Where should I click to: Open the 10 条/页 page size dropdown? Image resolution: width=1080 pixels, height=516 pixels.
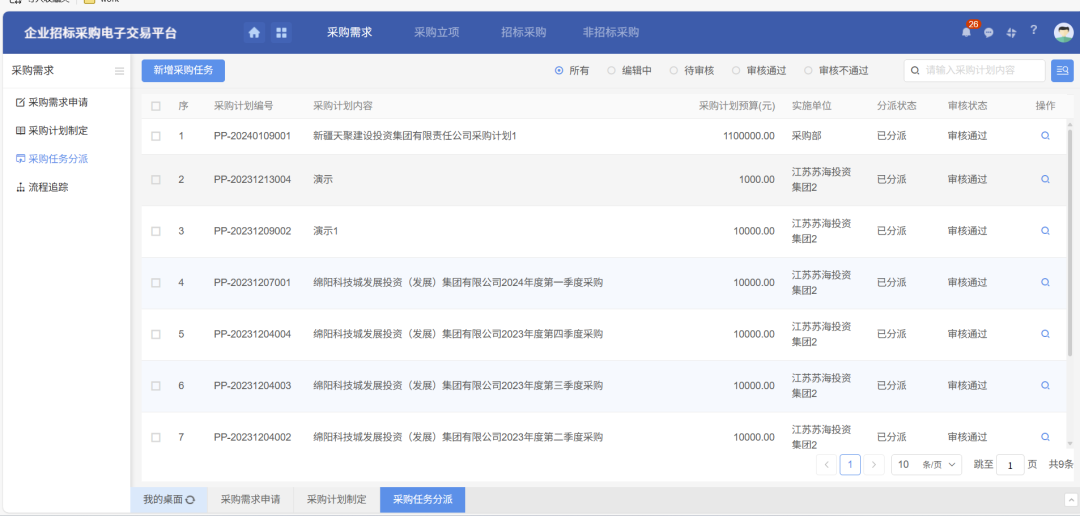point(927,464)
